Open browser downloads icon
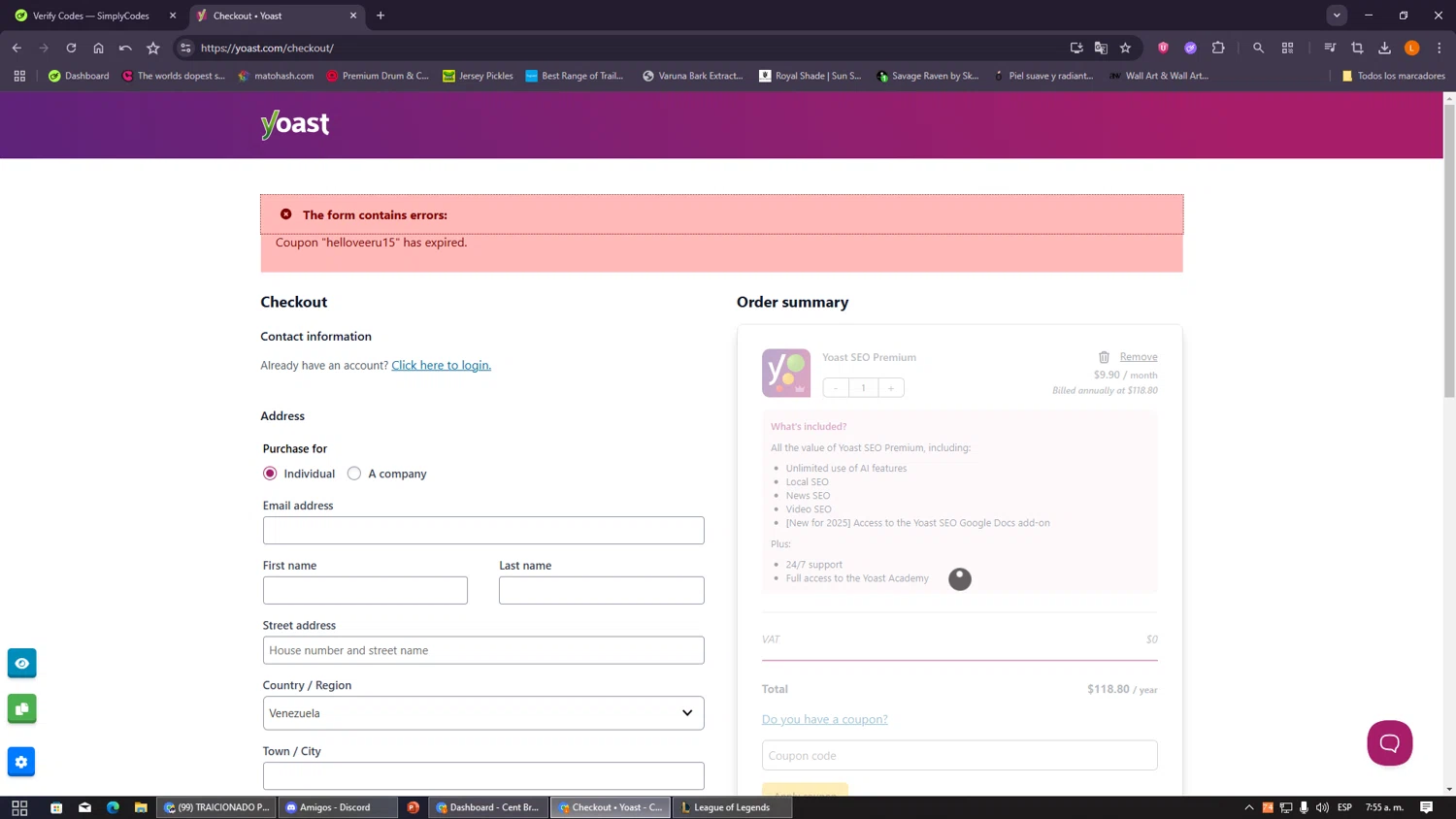The image size is (1456, 819). click(x=1384, y=48)
